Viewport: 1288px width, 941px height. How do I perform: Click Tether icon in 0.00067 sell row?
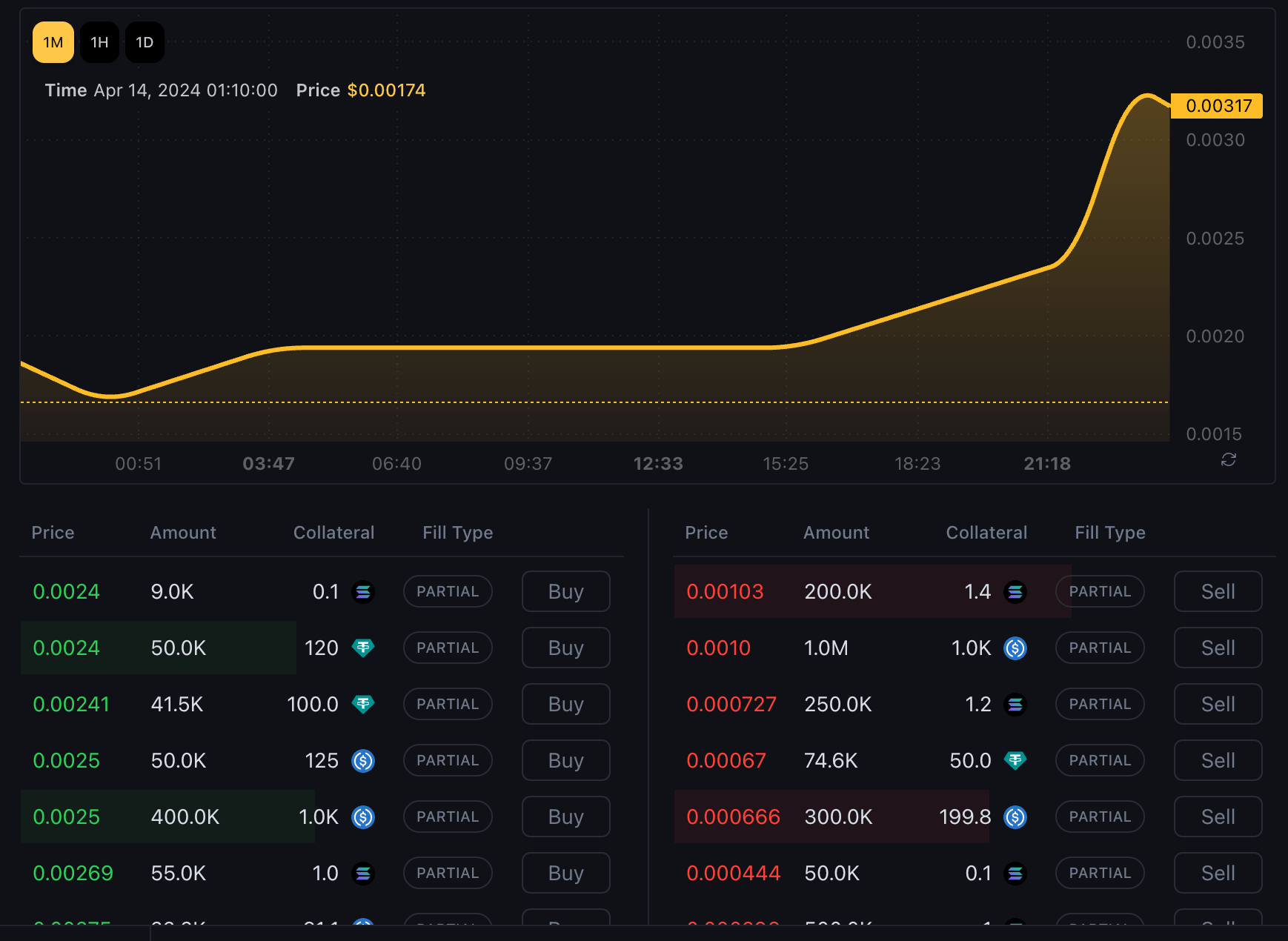point(1015,761)
